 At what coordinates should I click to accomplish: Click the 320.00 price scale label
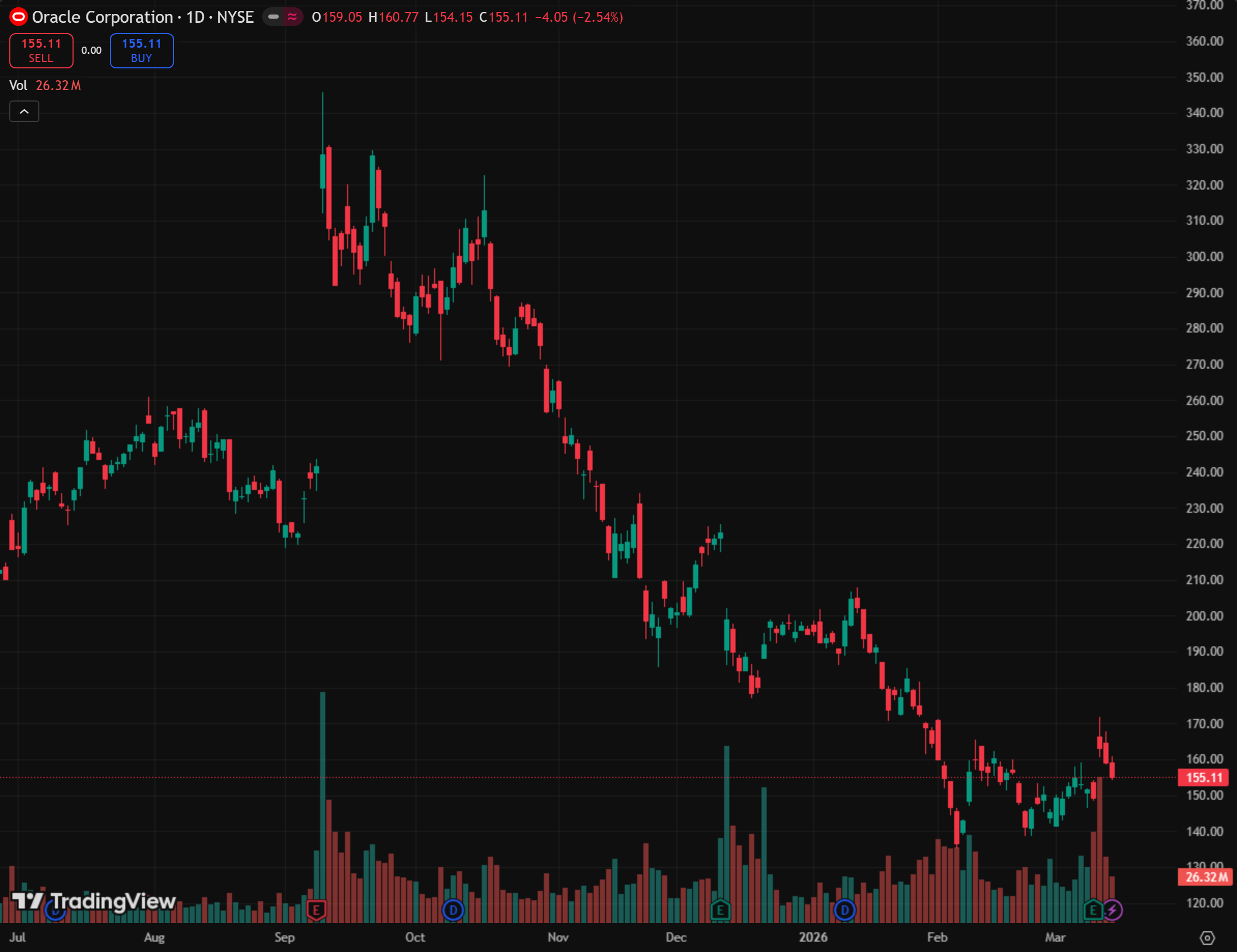tap(1205, 185)
